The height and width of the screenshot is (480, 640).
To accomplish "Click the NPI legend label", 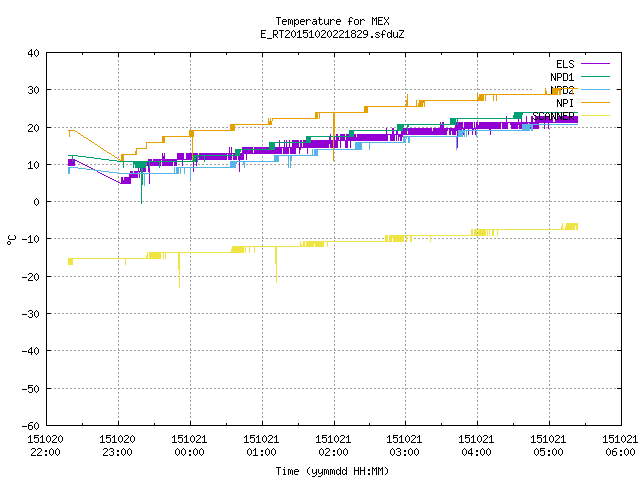I will 565,103.
